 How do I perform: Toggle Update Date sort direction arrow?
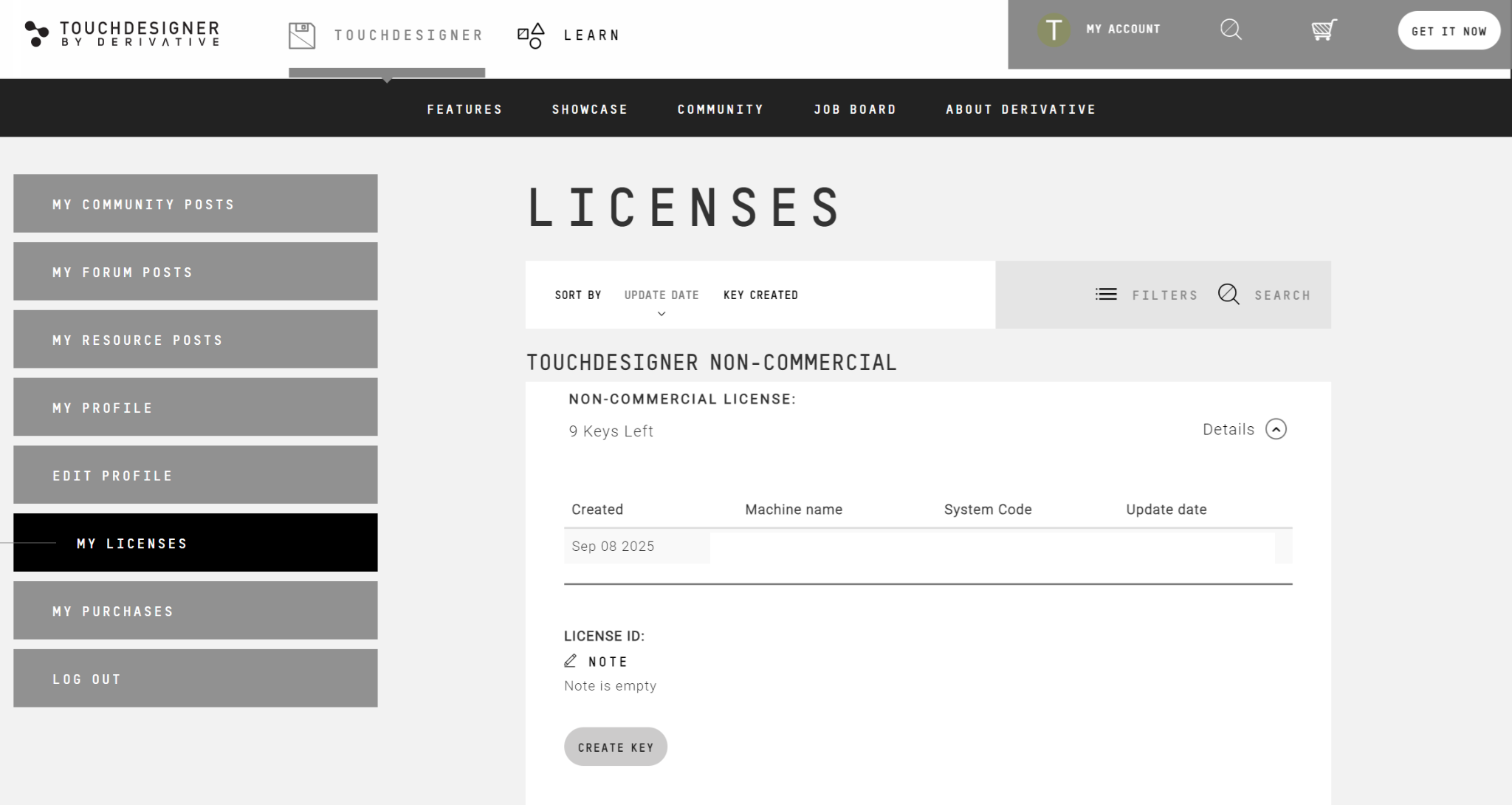(x=661, y=314)
